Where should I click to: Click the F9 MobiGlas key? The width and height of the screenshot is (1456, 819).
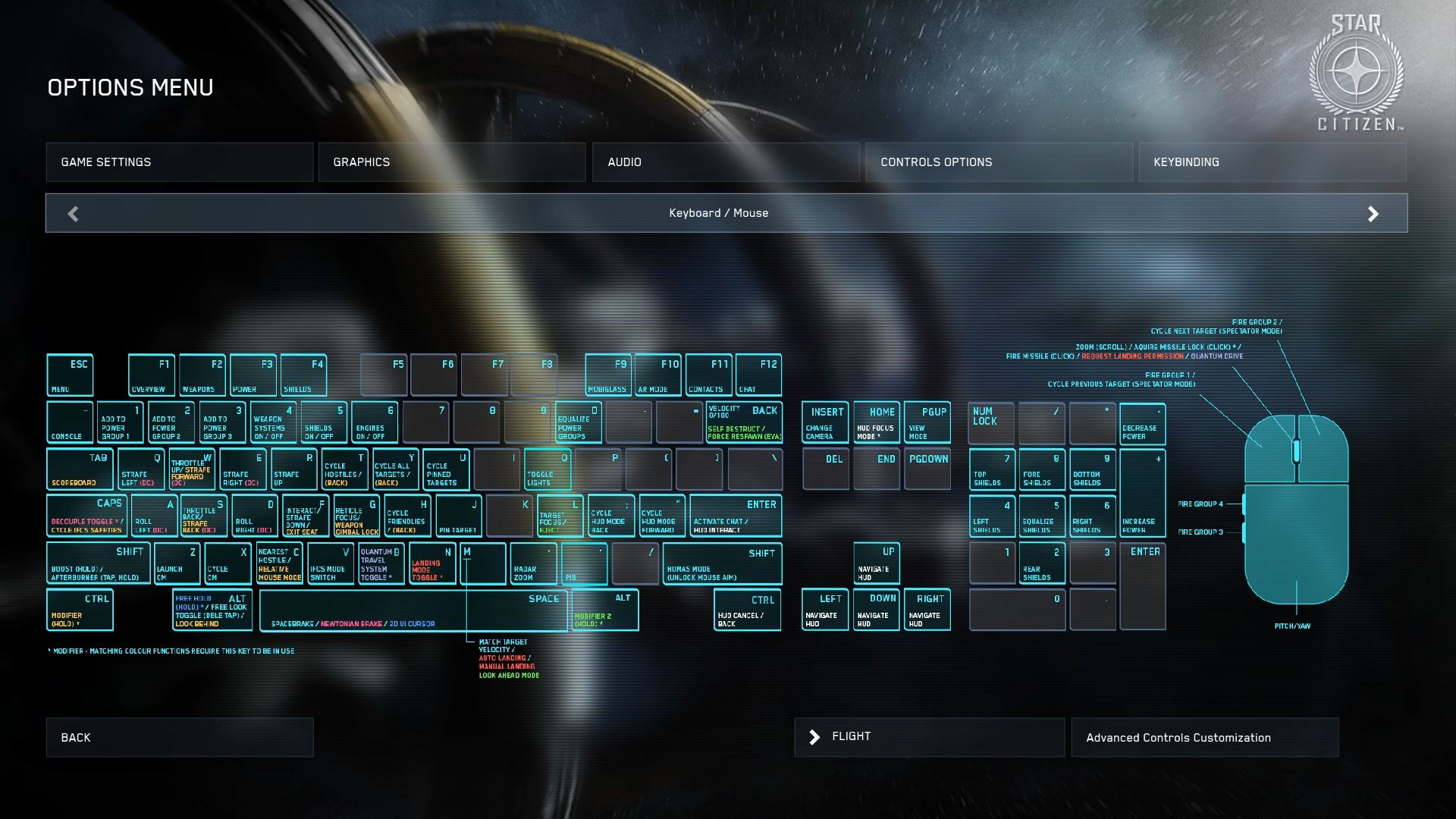(607, 375)
